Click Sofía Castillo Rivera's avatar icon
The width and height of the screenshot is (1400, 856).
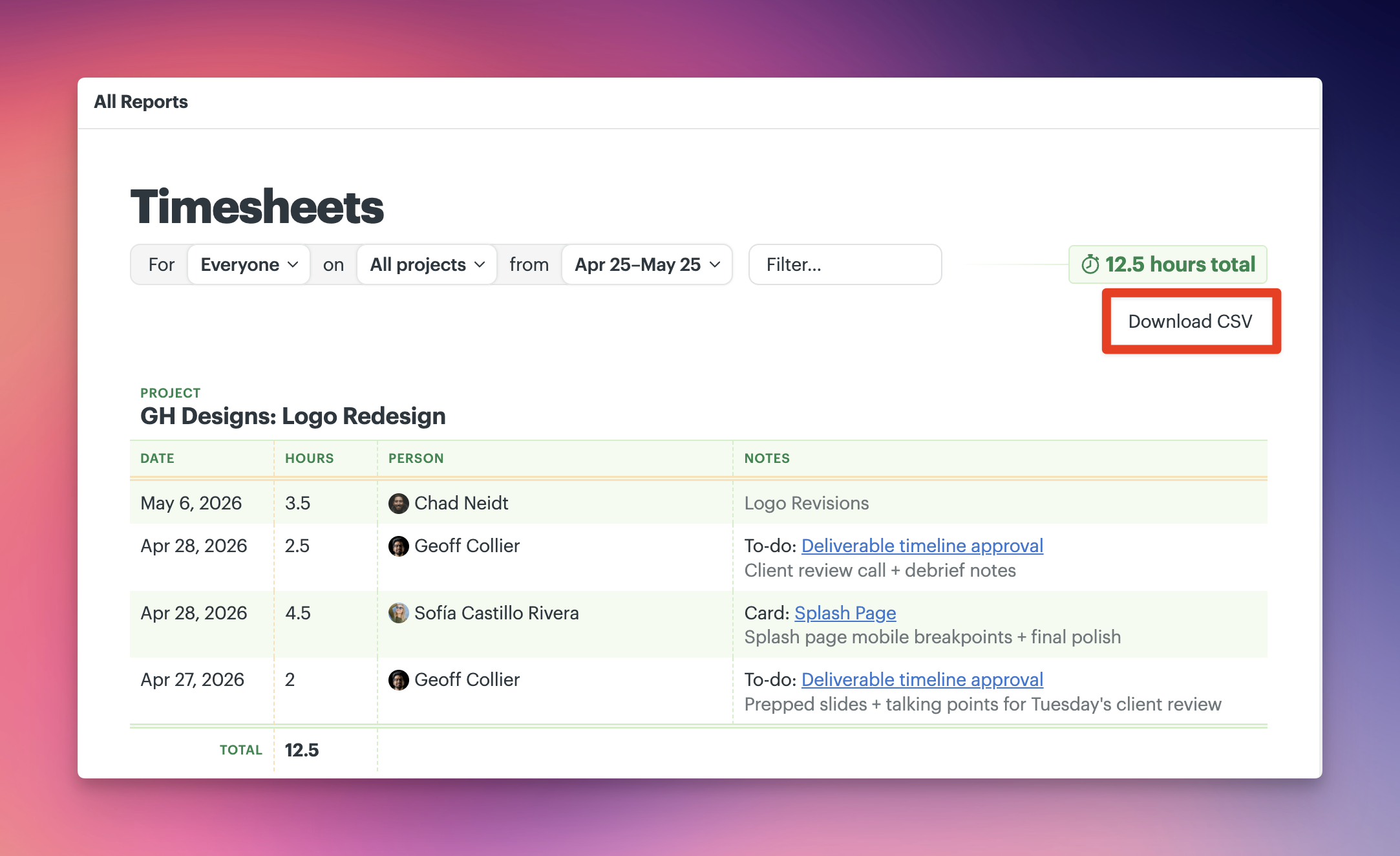(x=399, y=613)
